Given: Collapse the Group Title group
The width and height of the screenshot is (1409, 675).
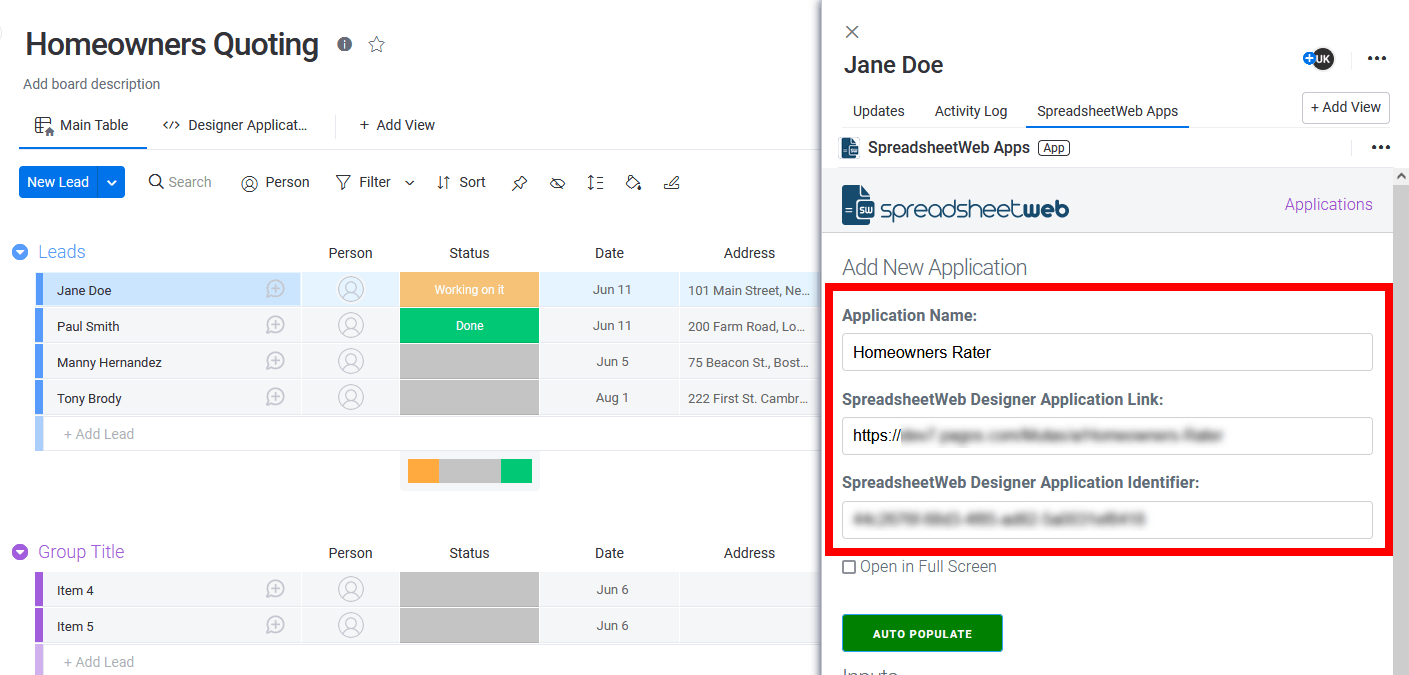Looking at the screenshot, I should click(x=20, y=551).
